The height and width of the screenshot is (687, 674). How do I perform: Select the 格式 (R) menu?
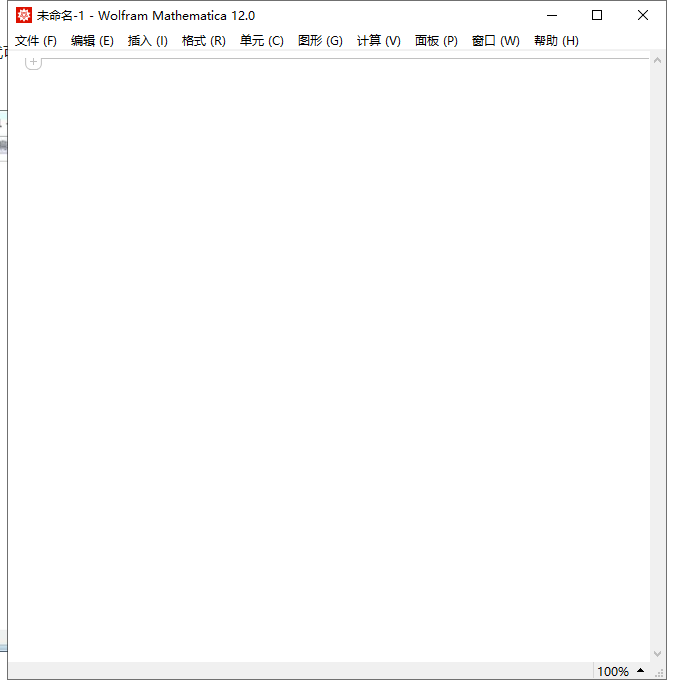tap(204, 41)
